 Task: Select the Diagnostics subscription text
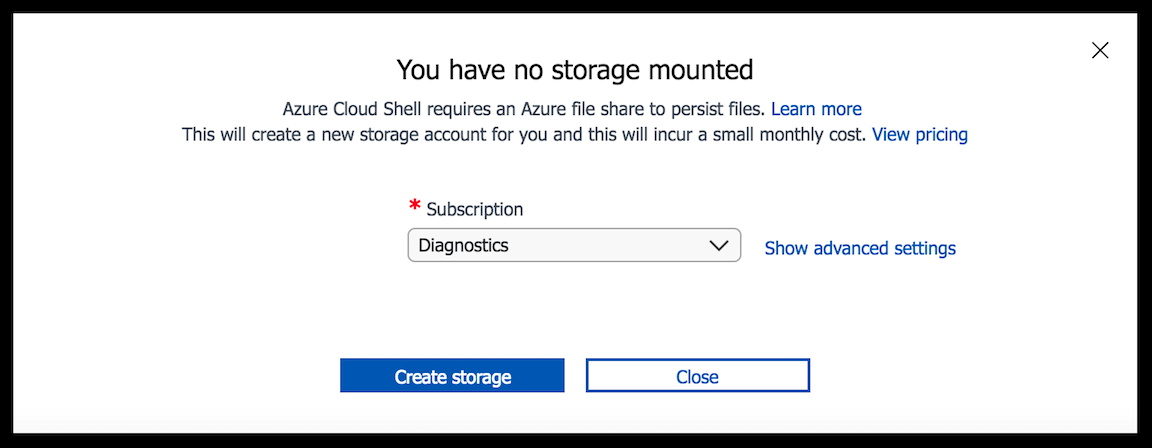(x=463, y=245)
